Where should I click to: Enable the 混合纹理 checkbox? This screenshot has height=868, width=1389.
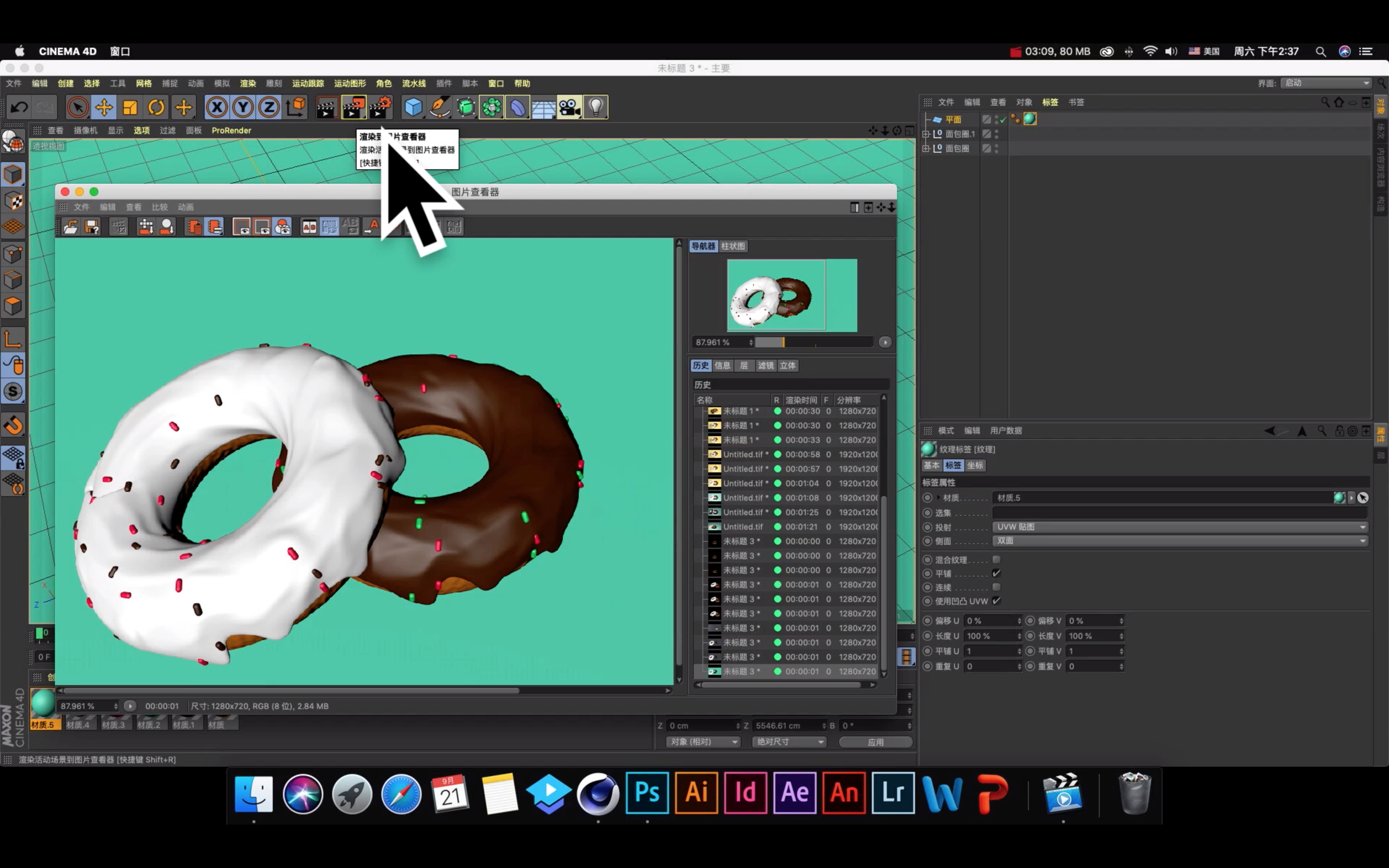pyautogui.click(x=996, y=559)
